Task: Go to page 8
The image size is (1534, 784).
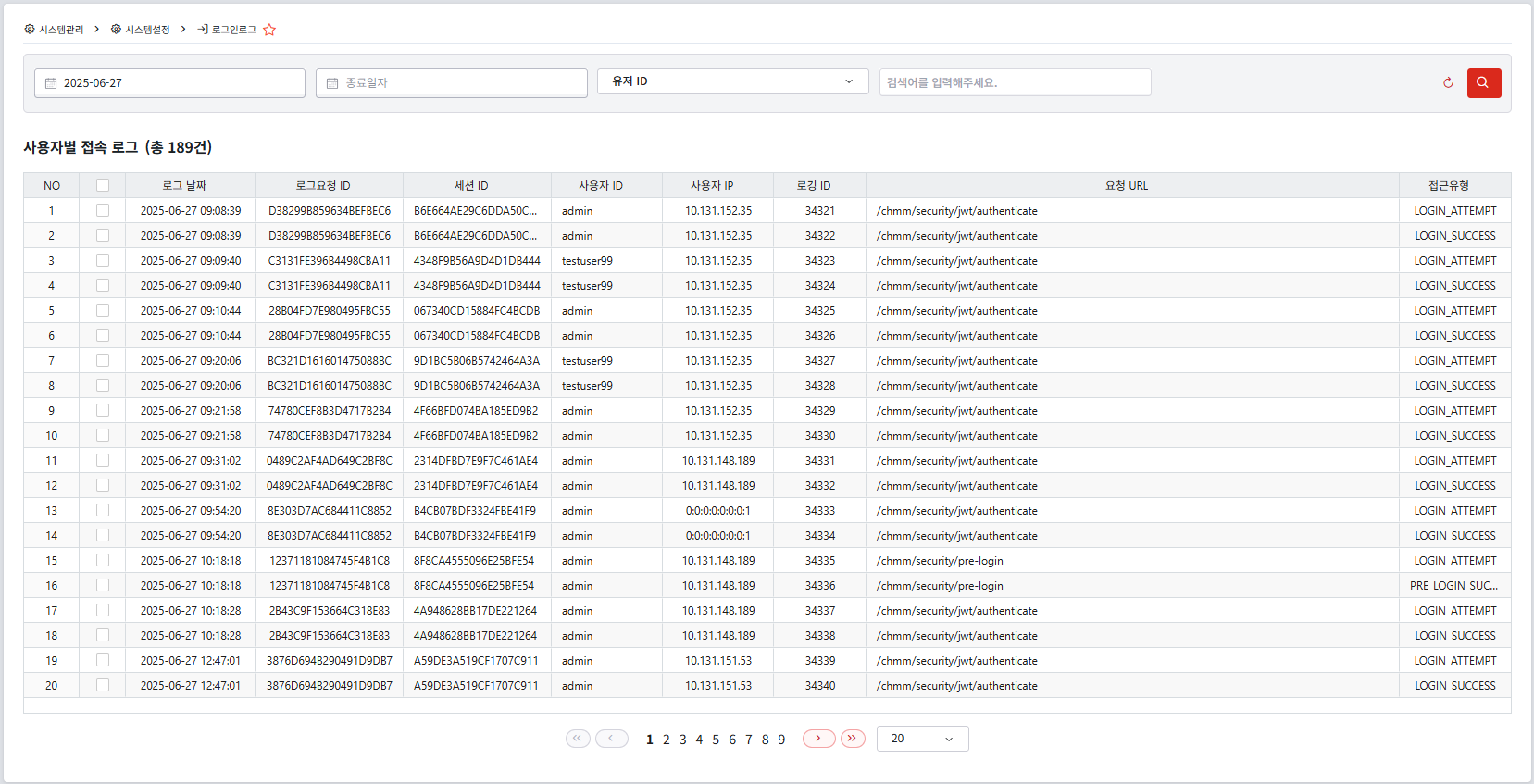Action: point(765,740)
